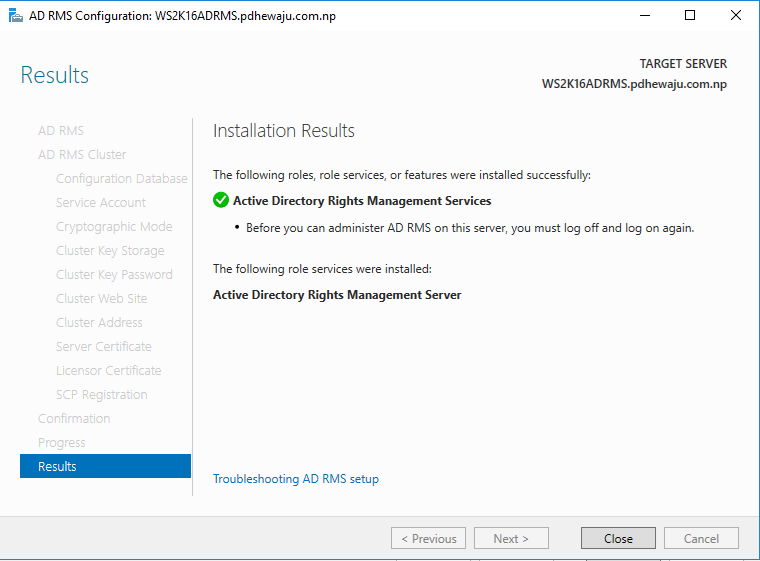Select Confirmation step in sidebar
The height and width of the screenshot is (561, 760).
pyautogui.click(x=74, y=418)
